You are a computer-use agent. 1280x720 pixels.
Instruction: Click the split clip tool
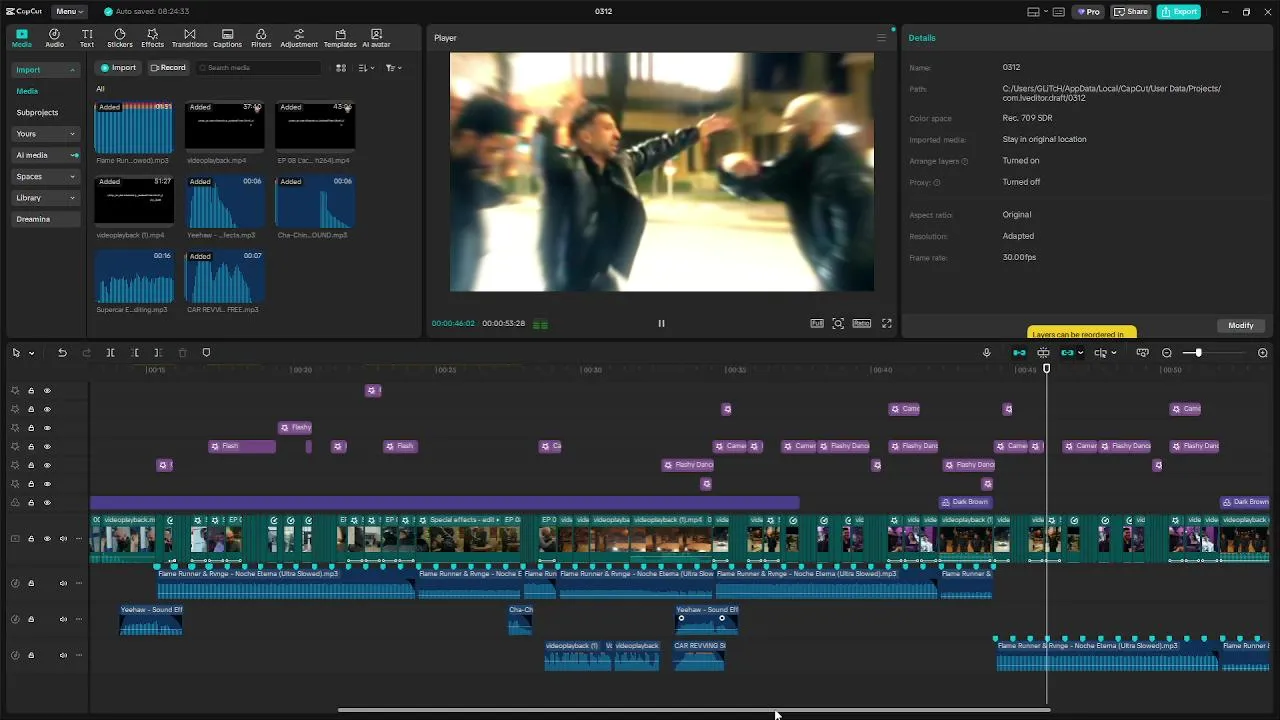110,353
